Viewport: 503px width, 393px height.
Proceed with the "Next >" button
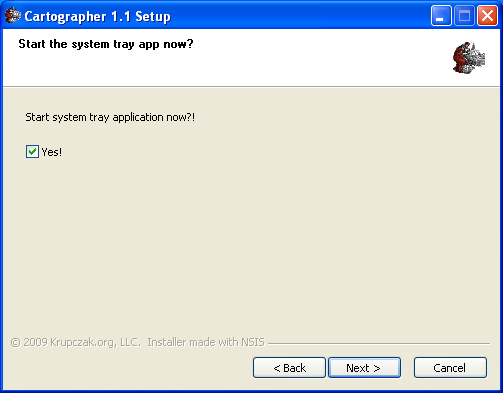(364, 368)
